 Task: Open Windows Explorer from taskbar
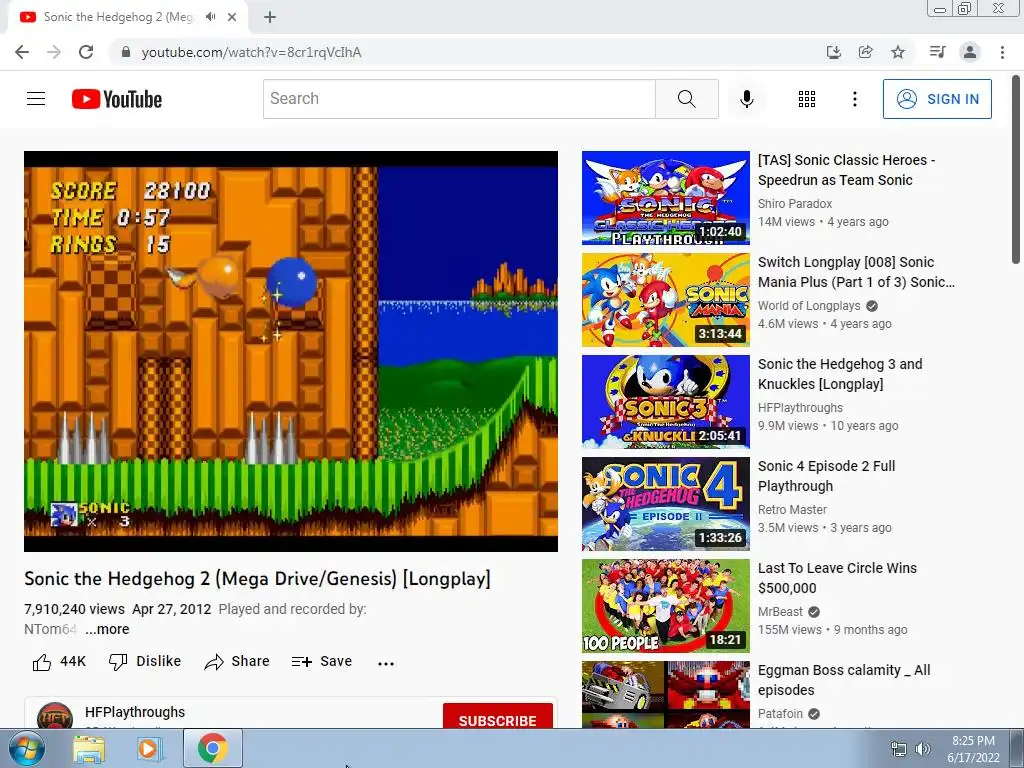[88, 748]
